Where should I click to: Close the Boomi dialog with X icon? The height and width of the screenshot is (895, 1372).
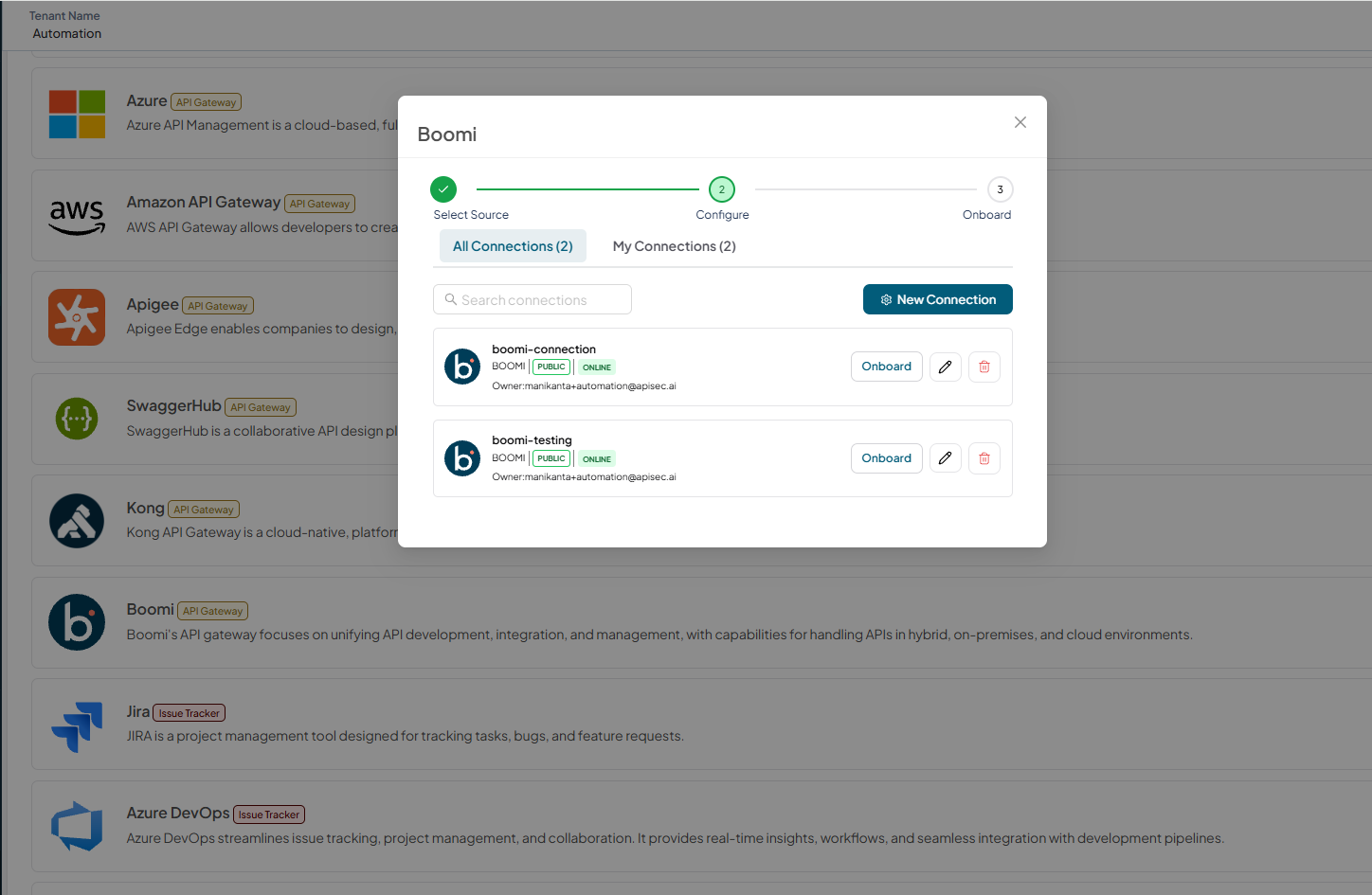click(x=1020, y=122)
